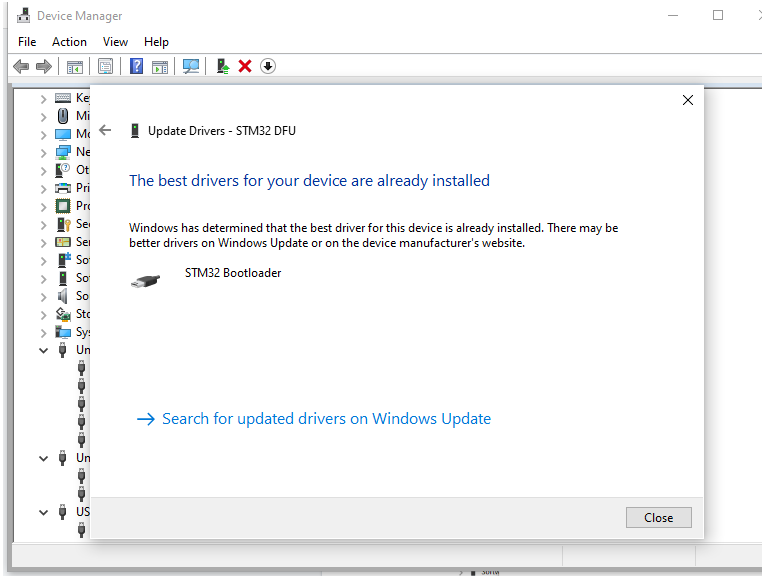This screenshot has height=576, width=762.
Task: Click the Update device driver toolbar icon
Action: pyautogui.click(x=223, y=66)
